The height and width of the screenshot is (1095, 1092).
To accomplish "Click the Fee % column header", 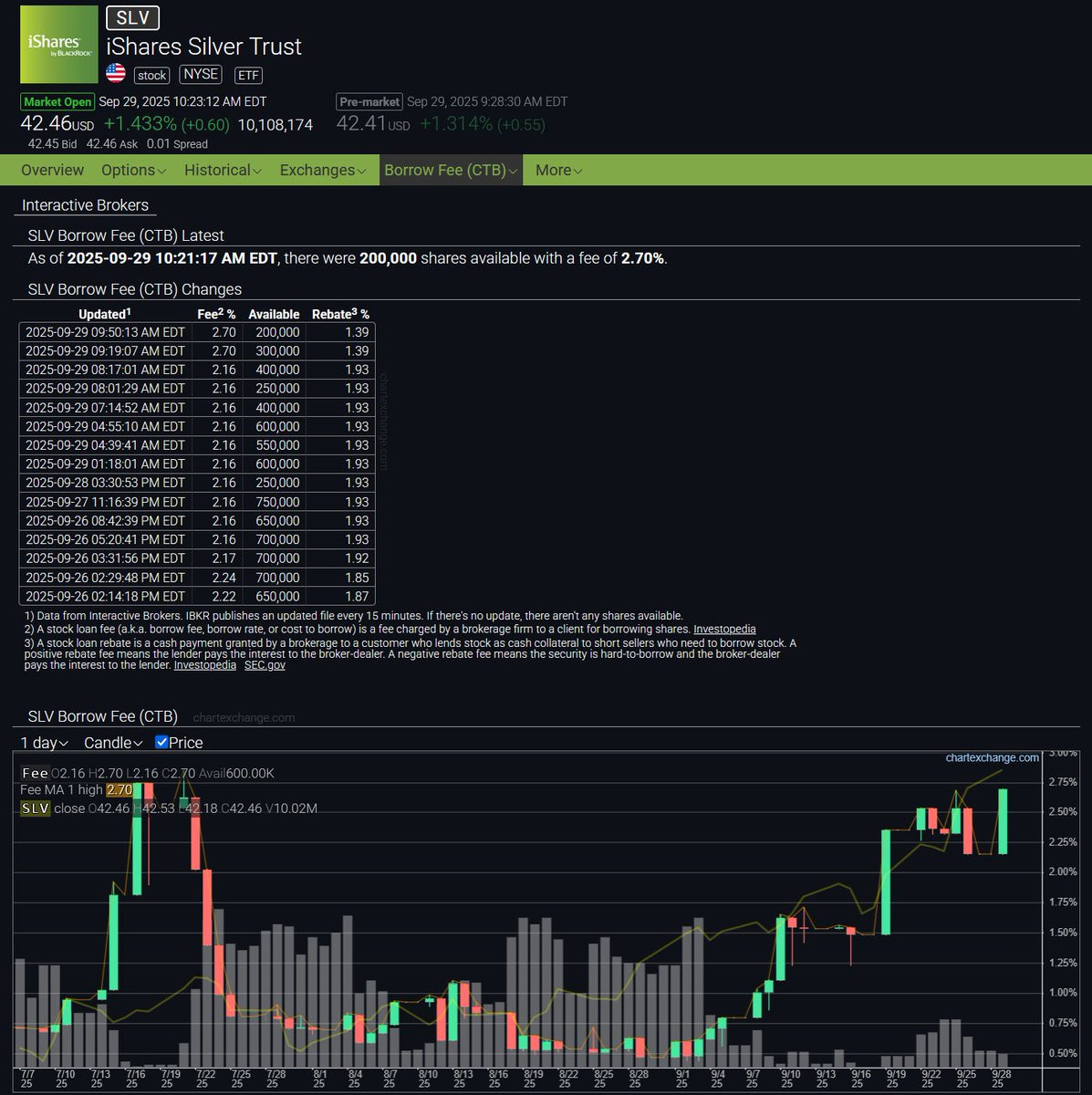I will pyautogui.click(x=216, y=314).
